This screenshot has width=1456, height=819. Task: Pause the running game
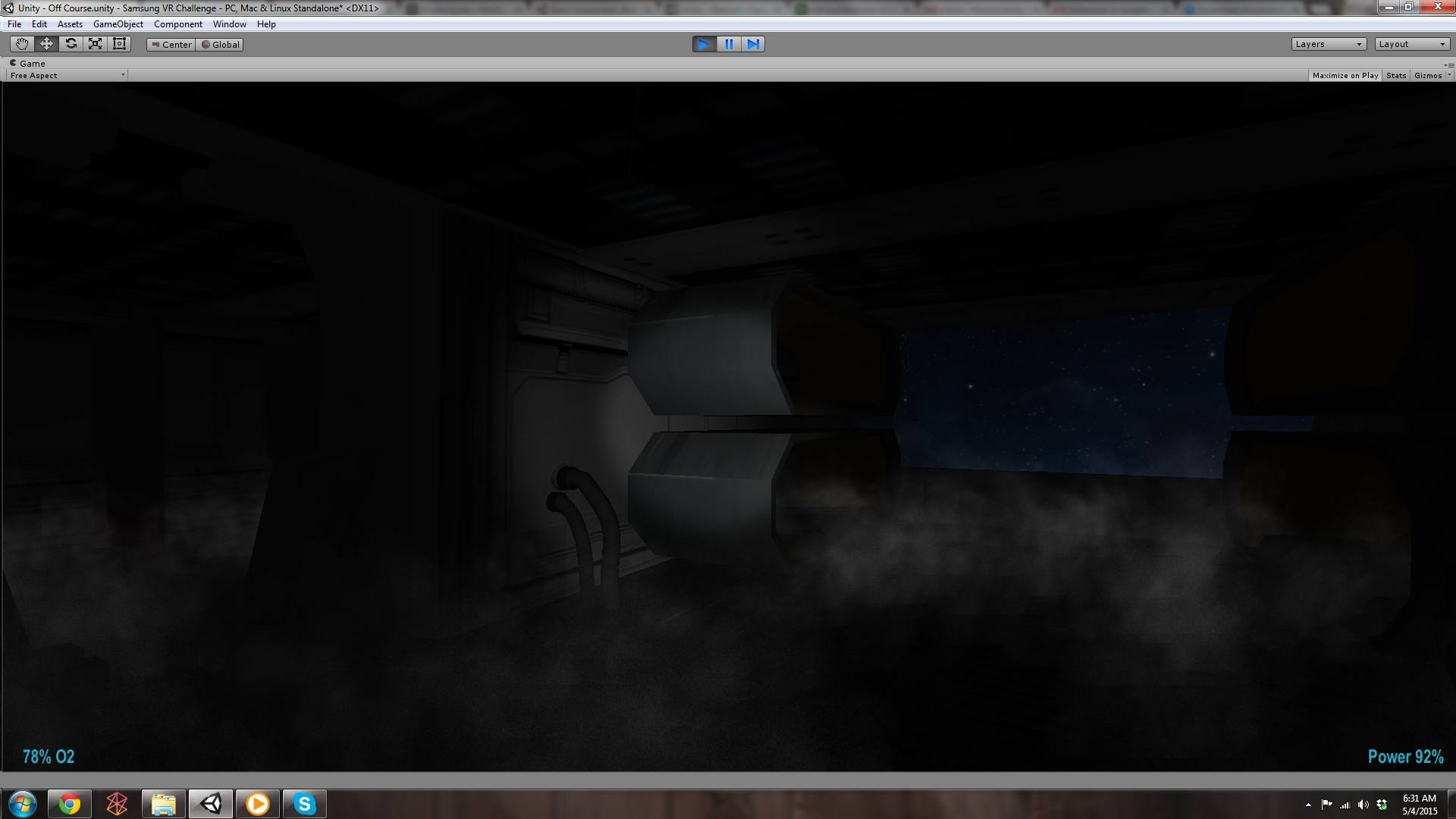click(x=729, y=44)
